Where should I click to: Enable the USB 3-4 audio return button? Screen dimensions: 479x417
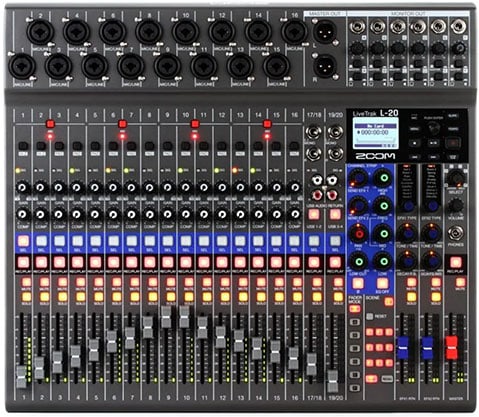(x=335, y=214)
